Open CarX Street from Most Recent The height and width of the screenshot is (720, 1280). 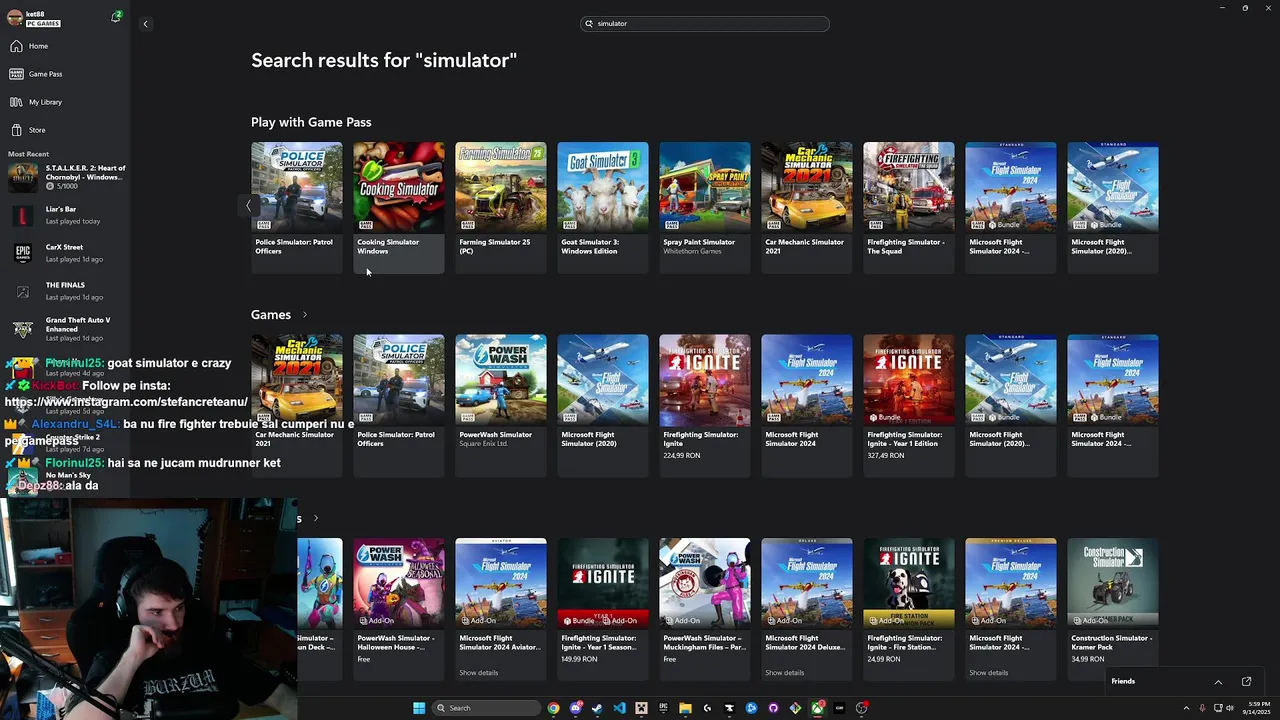pos(65,253)
